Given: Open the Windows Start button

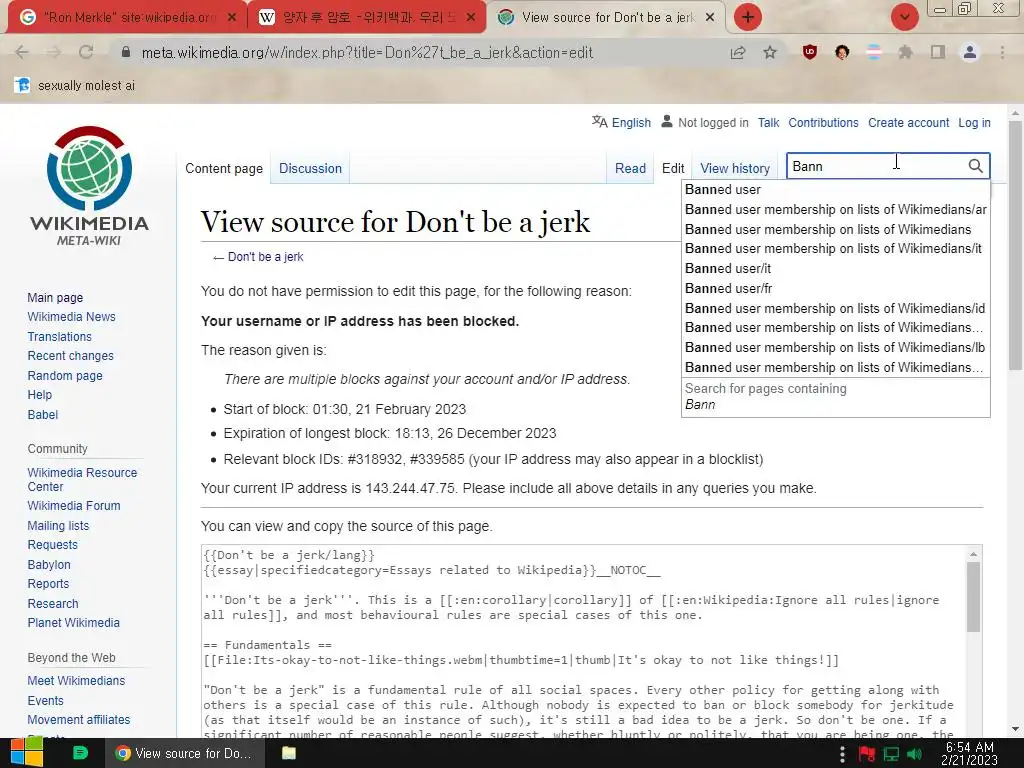Looking at the screenshot, I should tap(26, 753).
